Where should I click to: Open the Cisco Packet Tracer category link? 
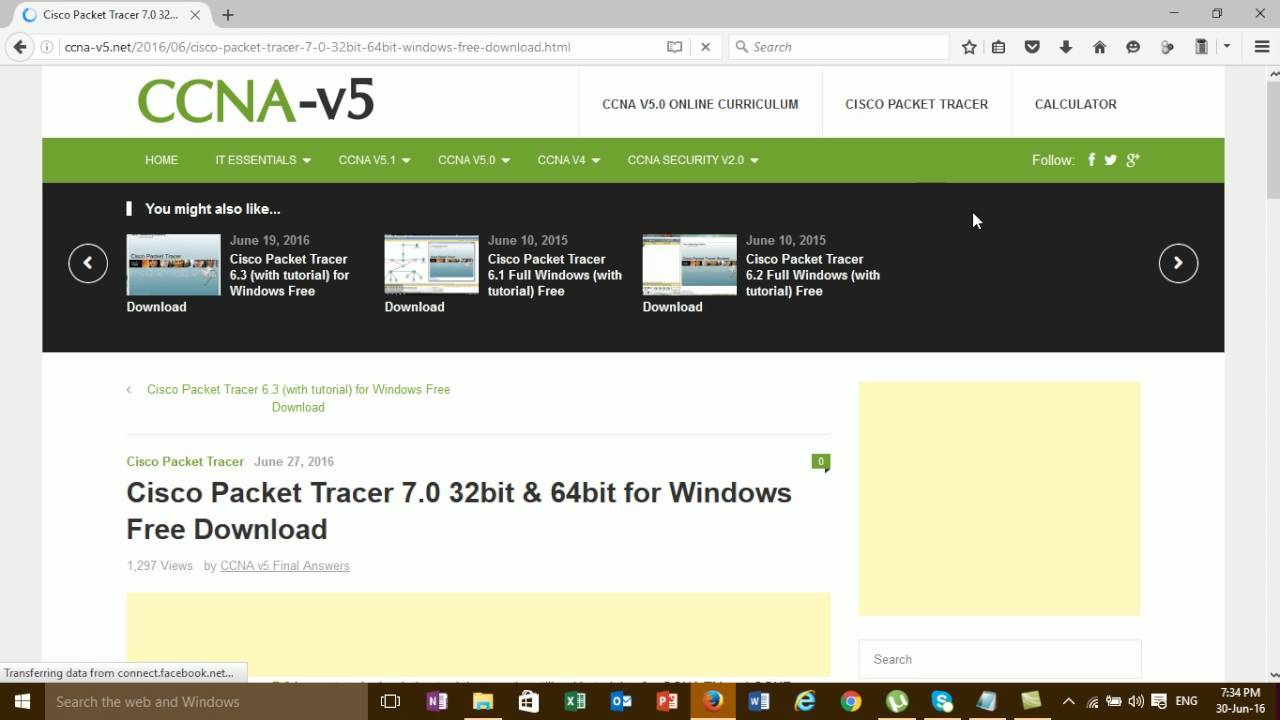click(185, 461)
